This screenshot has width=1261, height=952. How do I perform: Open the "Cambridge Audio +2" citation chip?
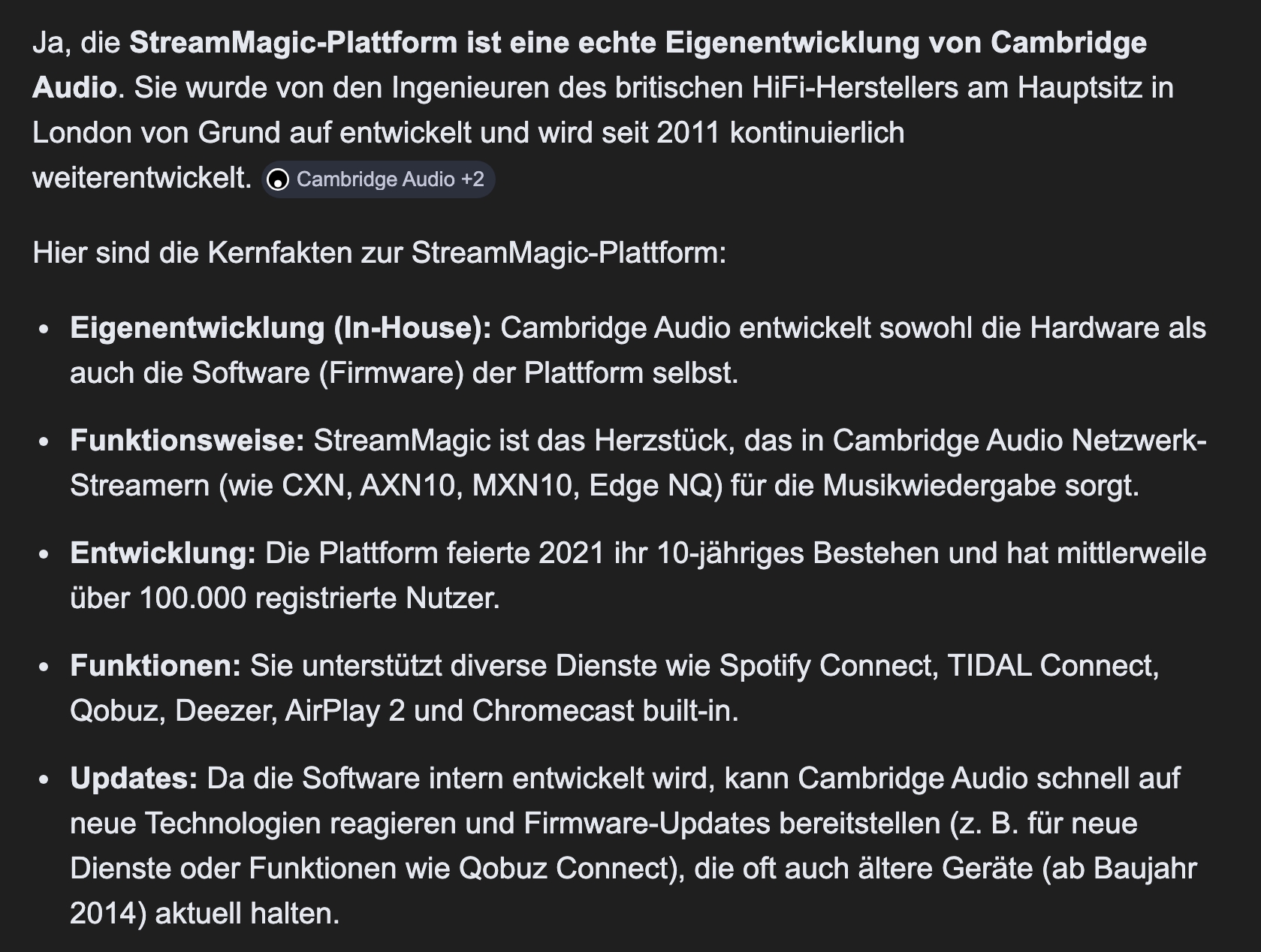tap(378, 180)
